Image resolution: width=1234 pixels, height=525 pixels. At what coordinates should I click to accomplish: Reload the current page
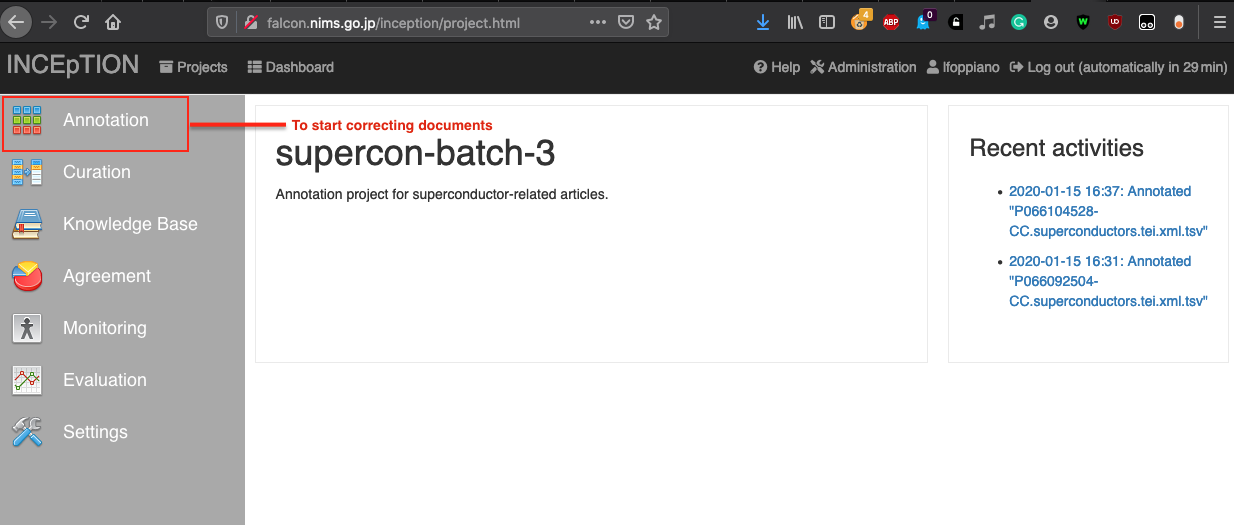point(82,21)
